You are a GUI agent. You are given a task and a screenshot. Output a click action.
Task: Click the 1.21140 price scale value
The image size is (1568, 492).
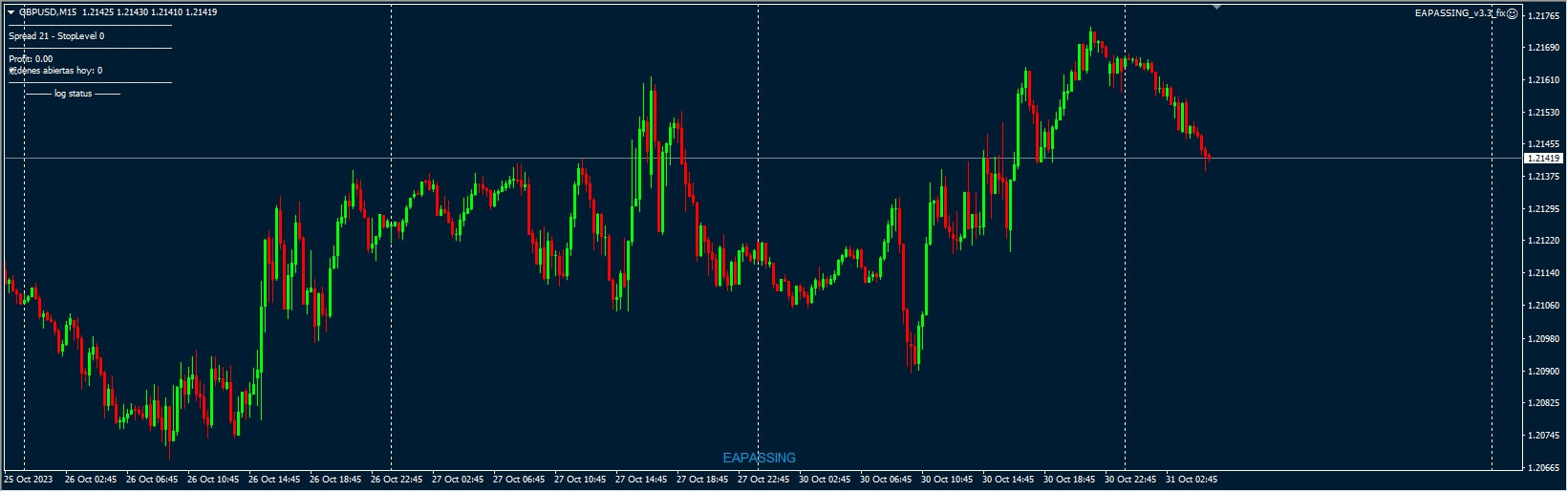click(x=1544, y=274)
